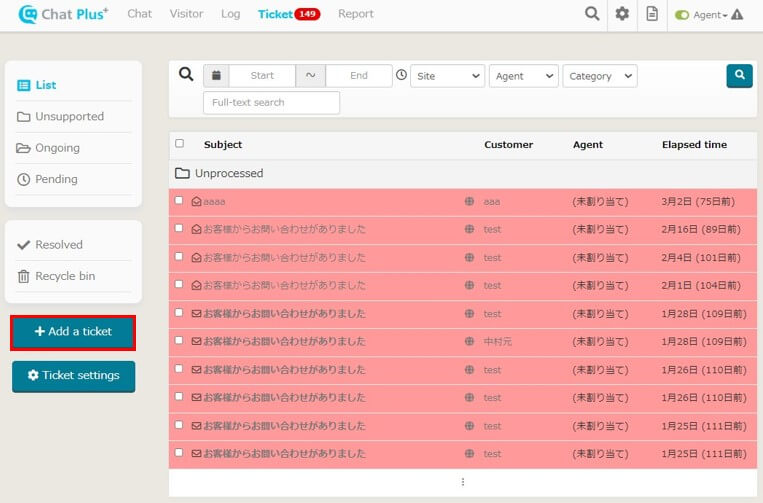
Task: Click open-mail icon on aaaa row
Action: tap(197, 201)
